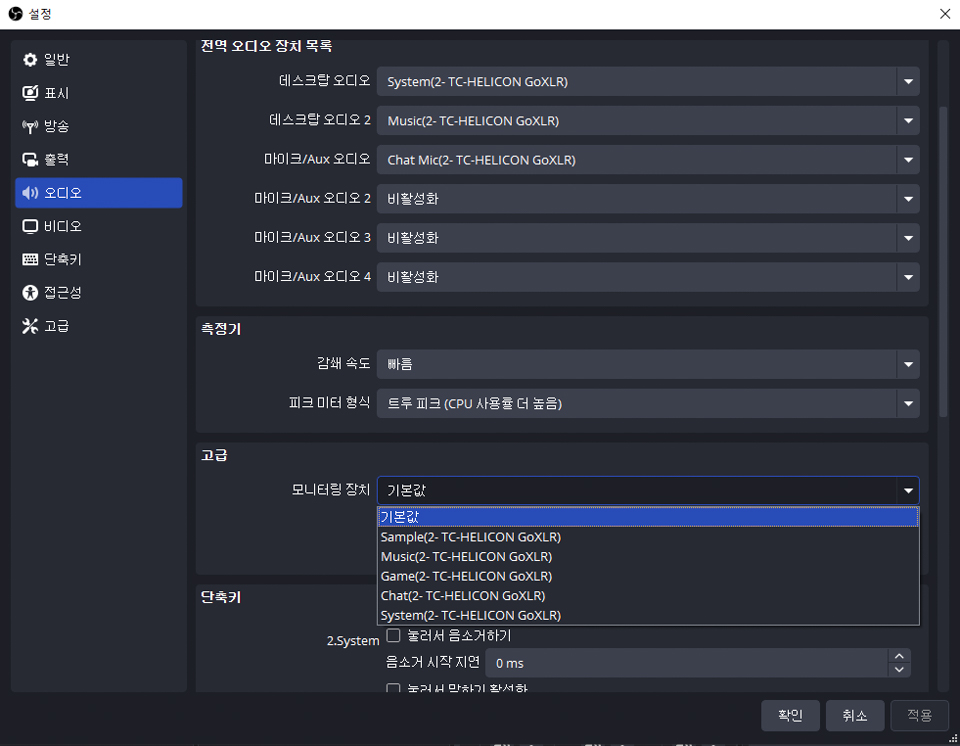Click the 접근성 accessibility icon
Viewport: 960px width, 746px height.
(x=30, y=292)
